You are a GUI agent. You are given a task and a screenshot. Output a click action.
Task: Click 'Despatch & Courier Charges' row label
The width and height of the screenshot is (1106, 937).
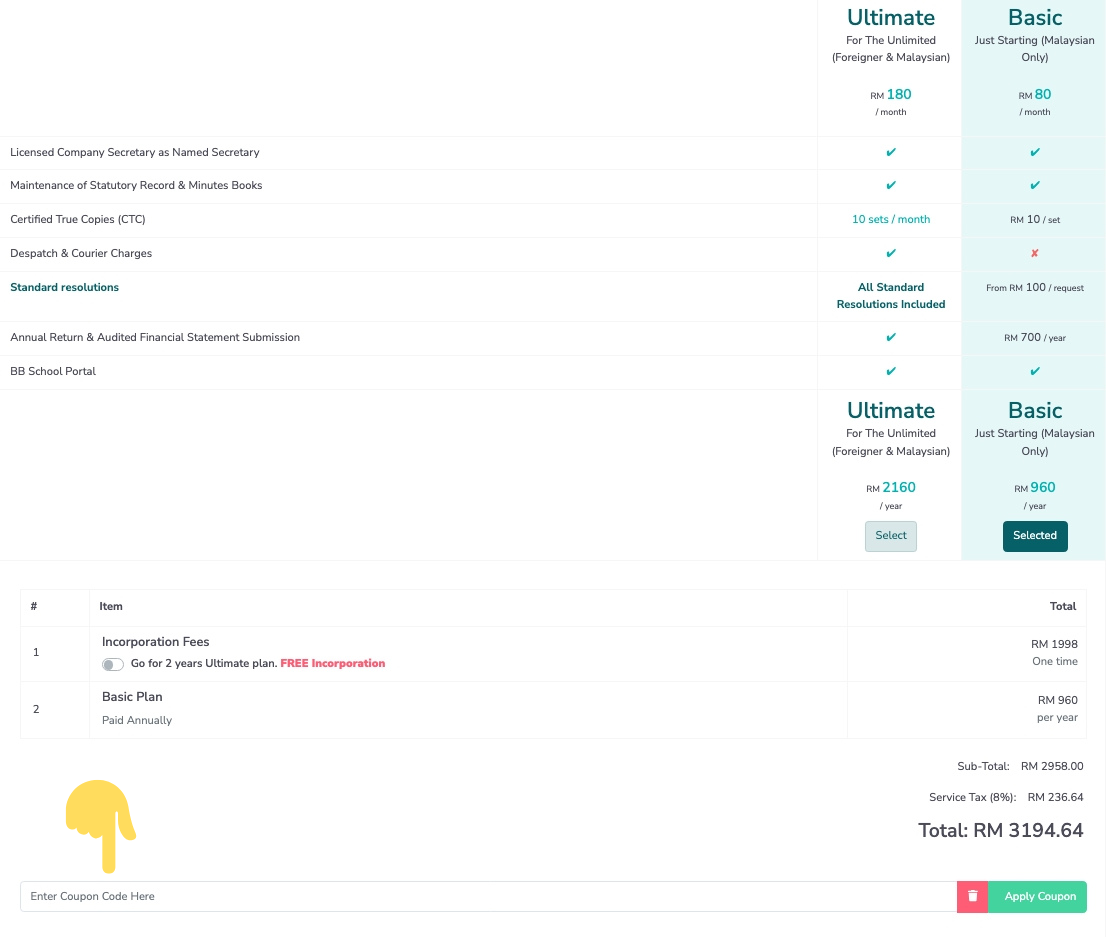(81, 253)
